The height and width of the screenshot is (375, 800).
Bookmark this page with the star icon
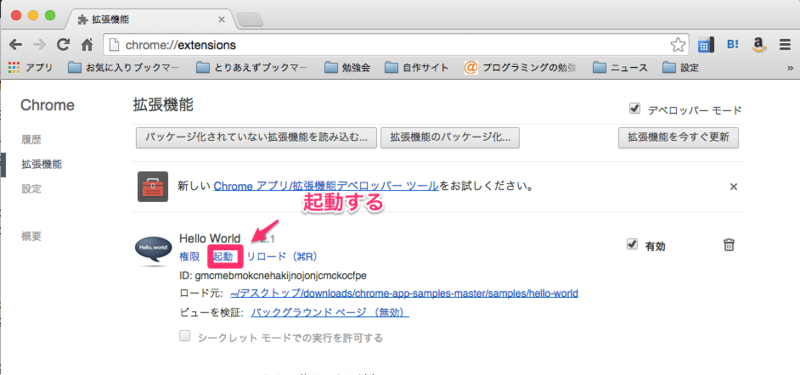tap(678, 45)
